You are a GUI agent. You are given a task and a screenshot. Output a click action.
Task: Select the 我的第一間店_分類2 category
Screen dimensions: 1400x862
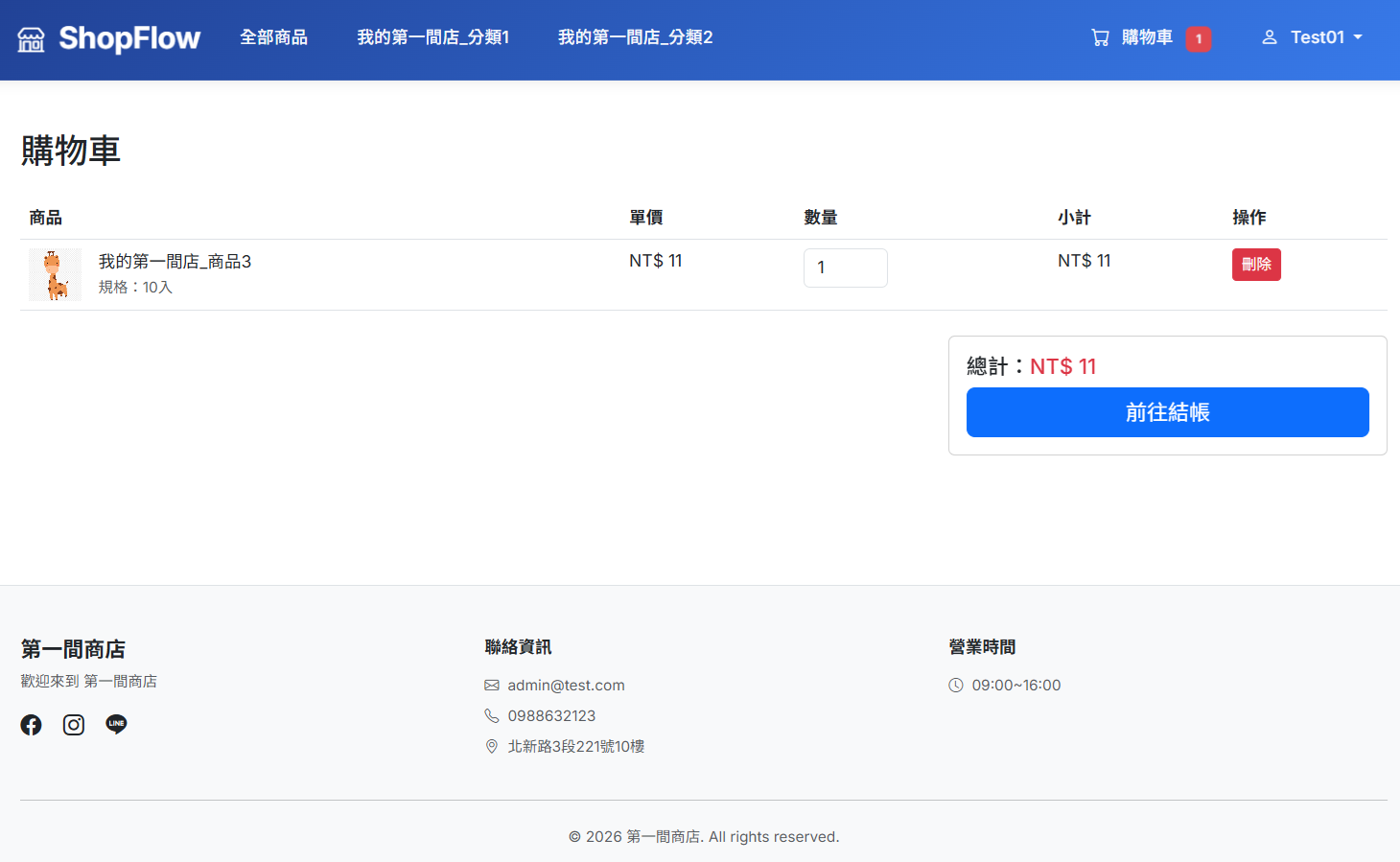(635, 36)
